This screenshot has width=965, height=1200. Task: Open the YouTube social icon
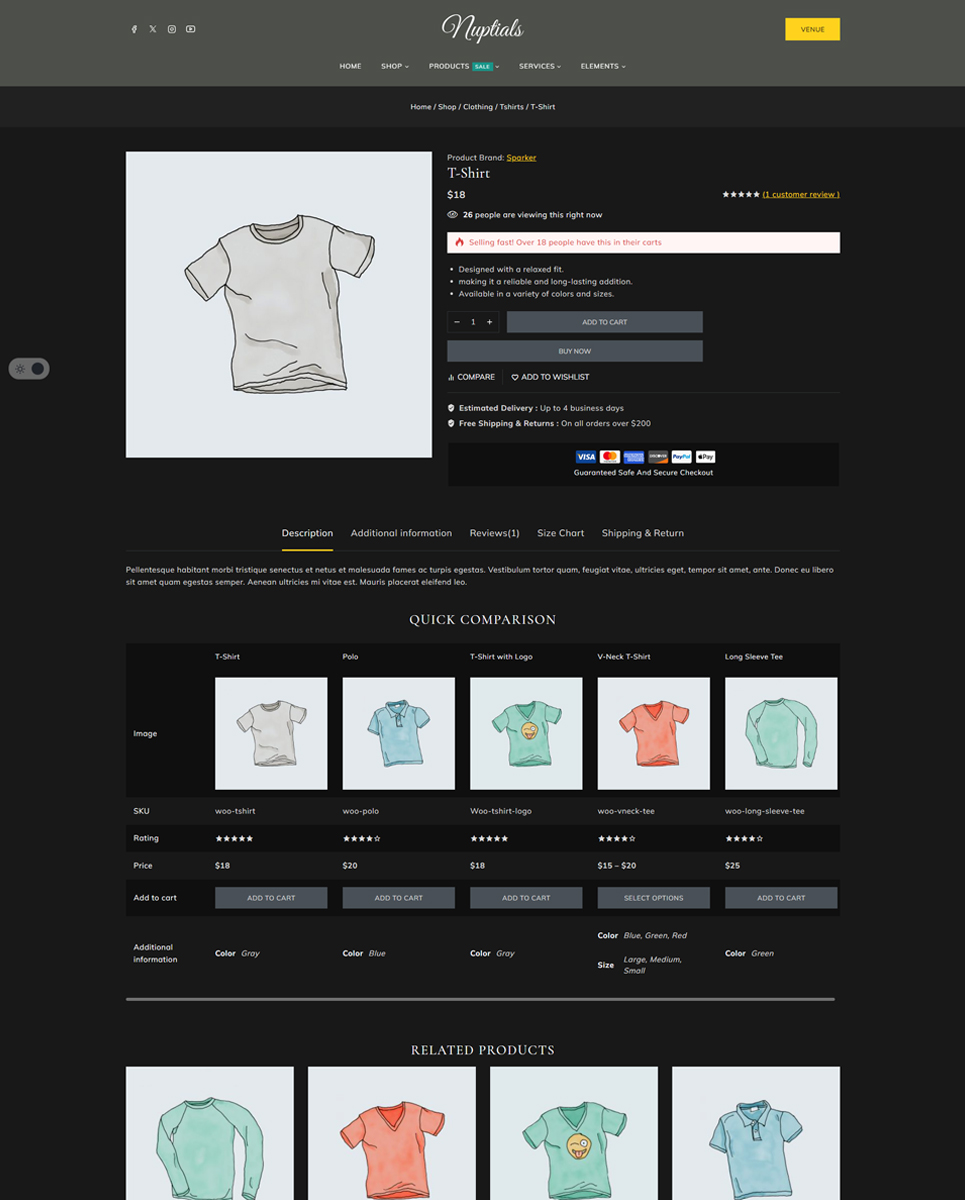(191, 29)
